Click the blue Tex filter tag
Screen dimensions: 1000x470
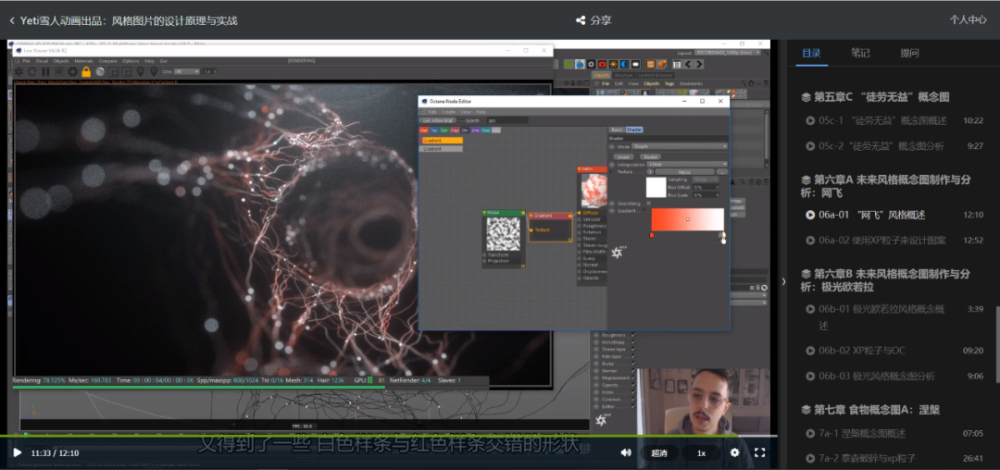(x=434, y=130)
